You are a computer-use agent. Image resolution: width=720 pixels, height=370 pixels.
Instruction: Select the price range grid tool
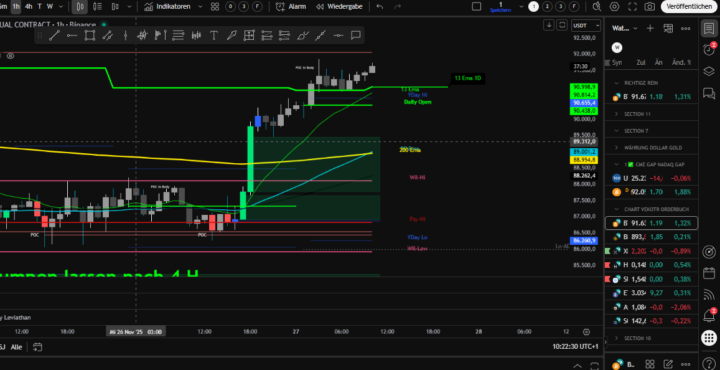(x=249, y=35)
